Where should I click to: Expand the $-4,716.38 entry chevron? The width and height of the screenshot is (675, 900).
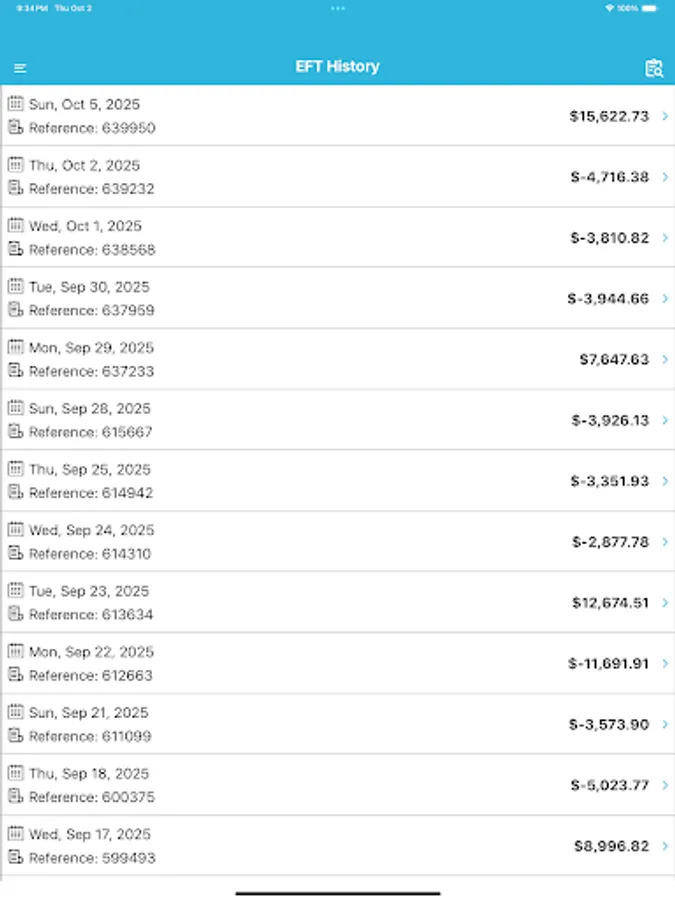665,177
